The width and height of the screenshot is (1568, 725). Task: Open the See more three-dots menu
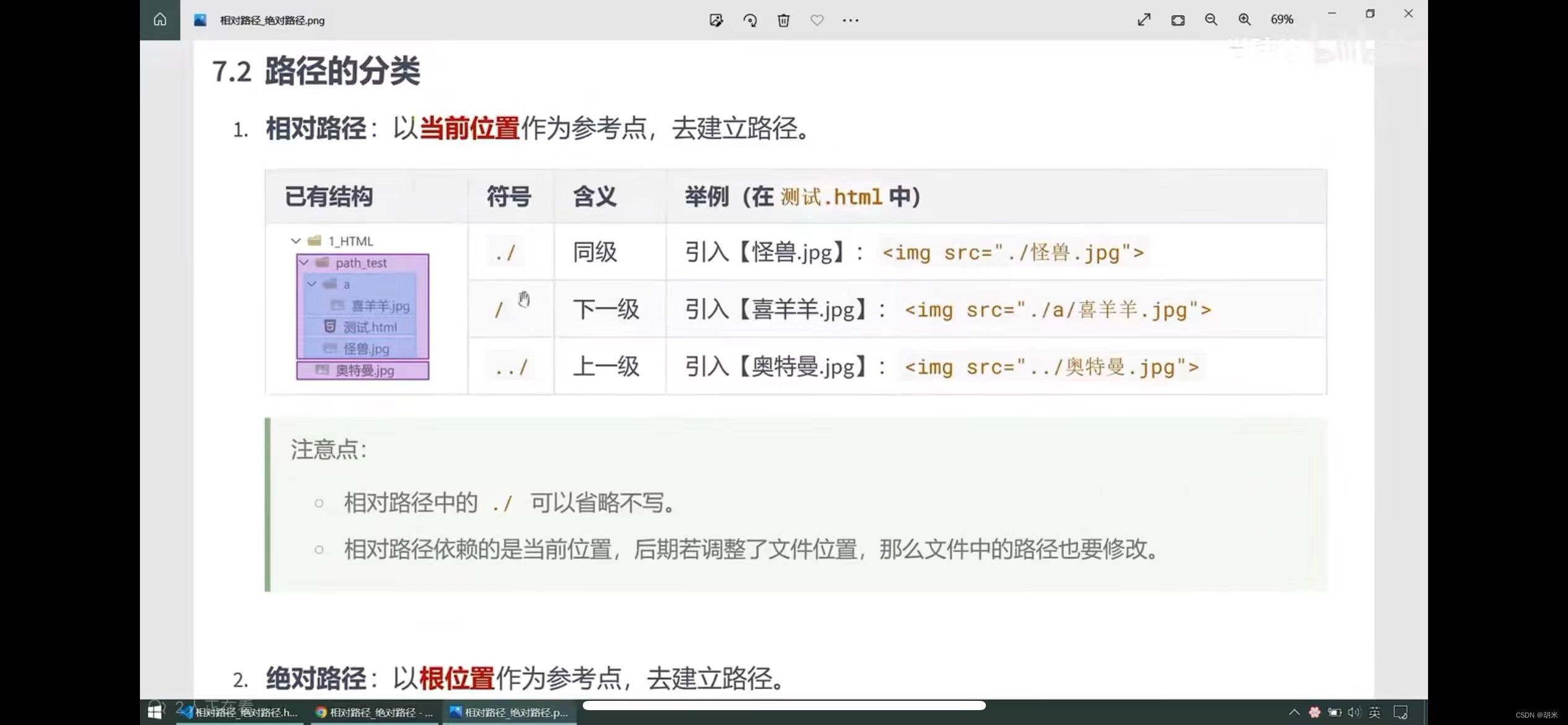850,20
